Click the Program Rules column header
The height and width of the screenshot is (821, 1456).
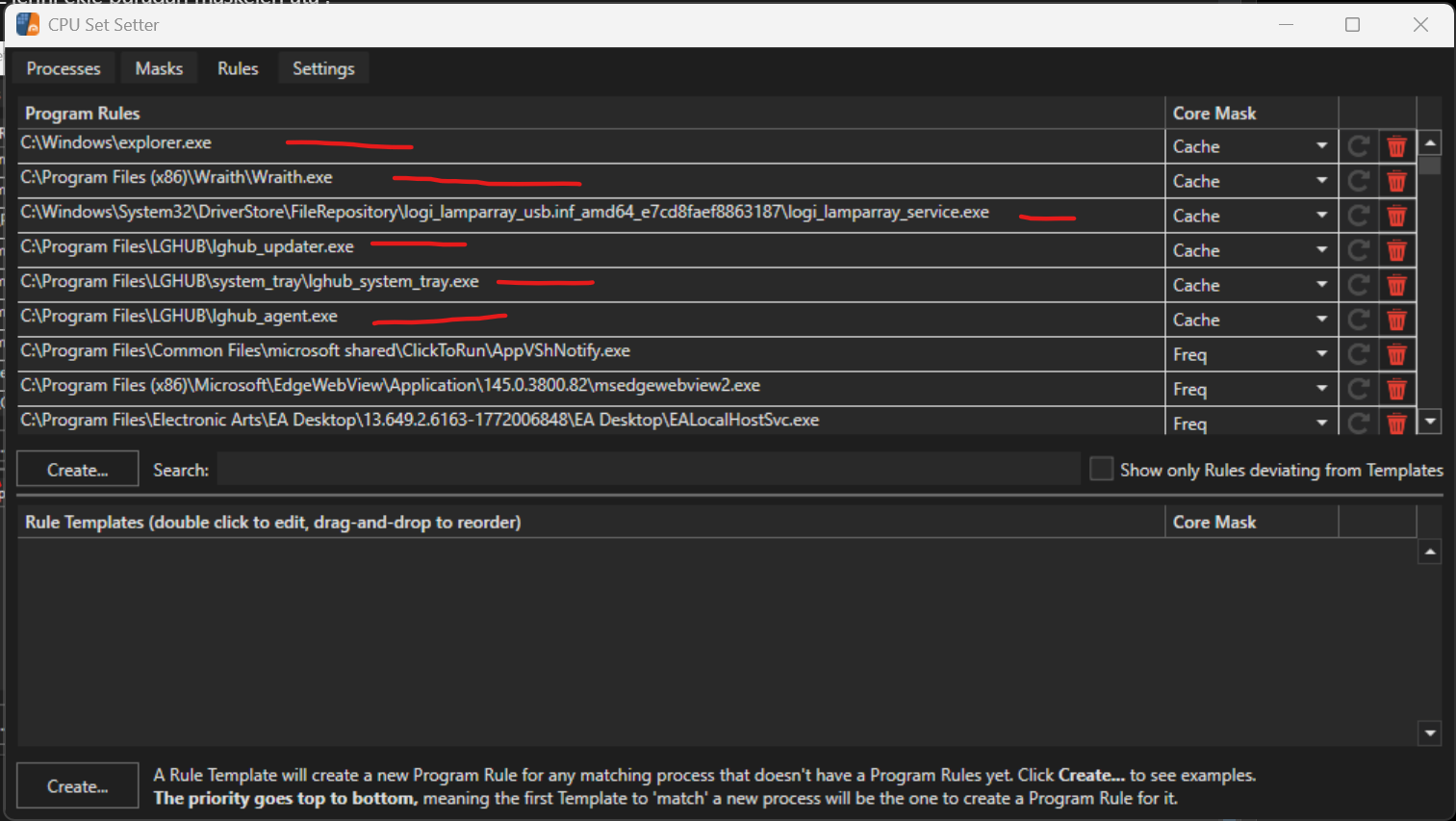pyautogui.click(x=591, y=113)
